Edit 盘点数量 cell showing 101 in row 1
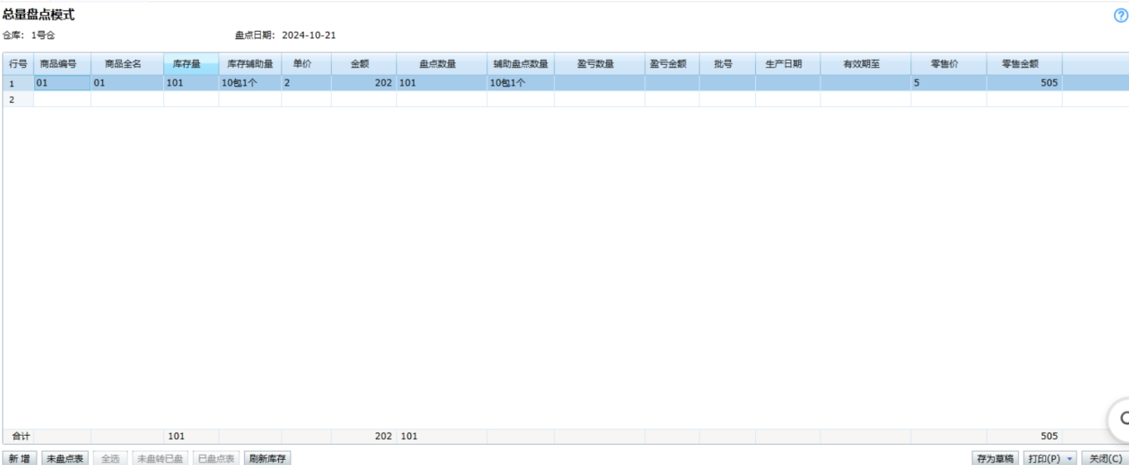 (x=440, y=83)
